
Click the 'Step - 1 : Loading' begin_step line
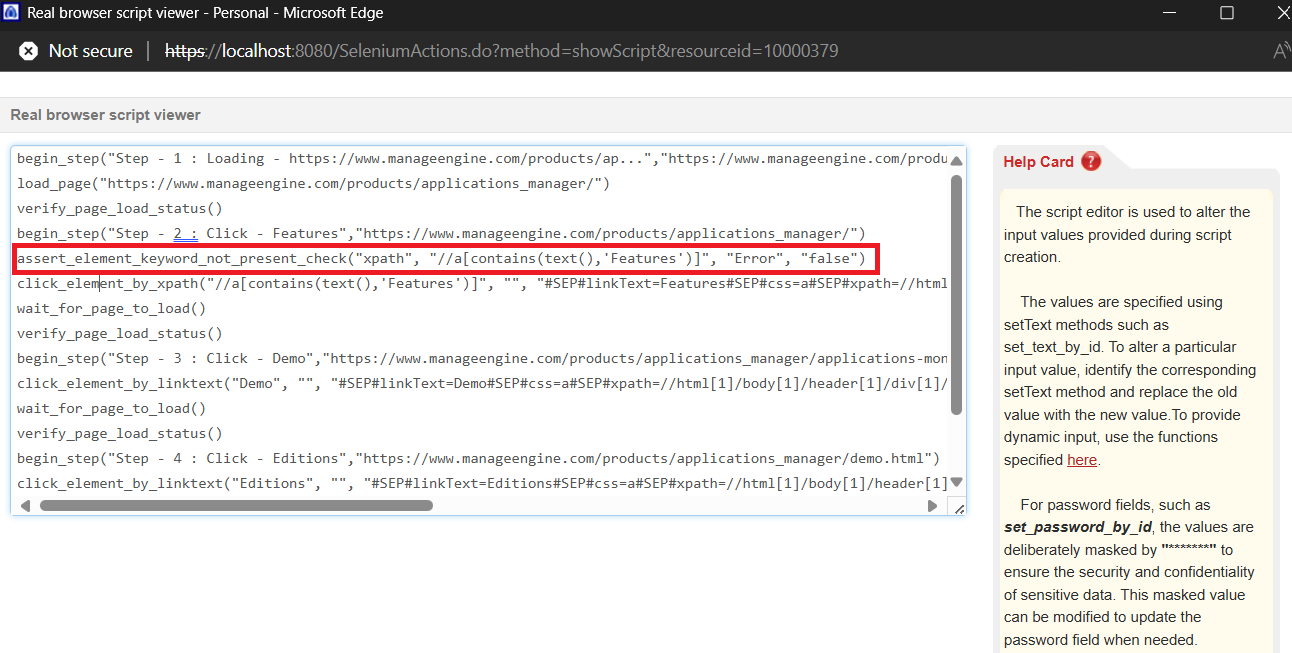[482, 159]
